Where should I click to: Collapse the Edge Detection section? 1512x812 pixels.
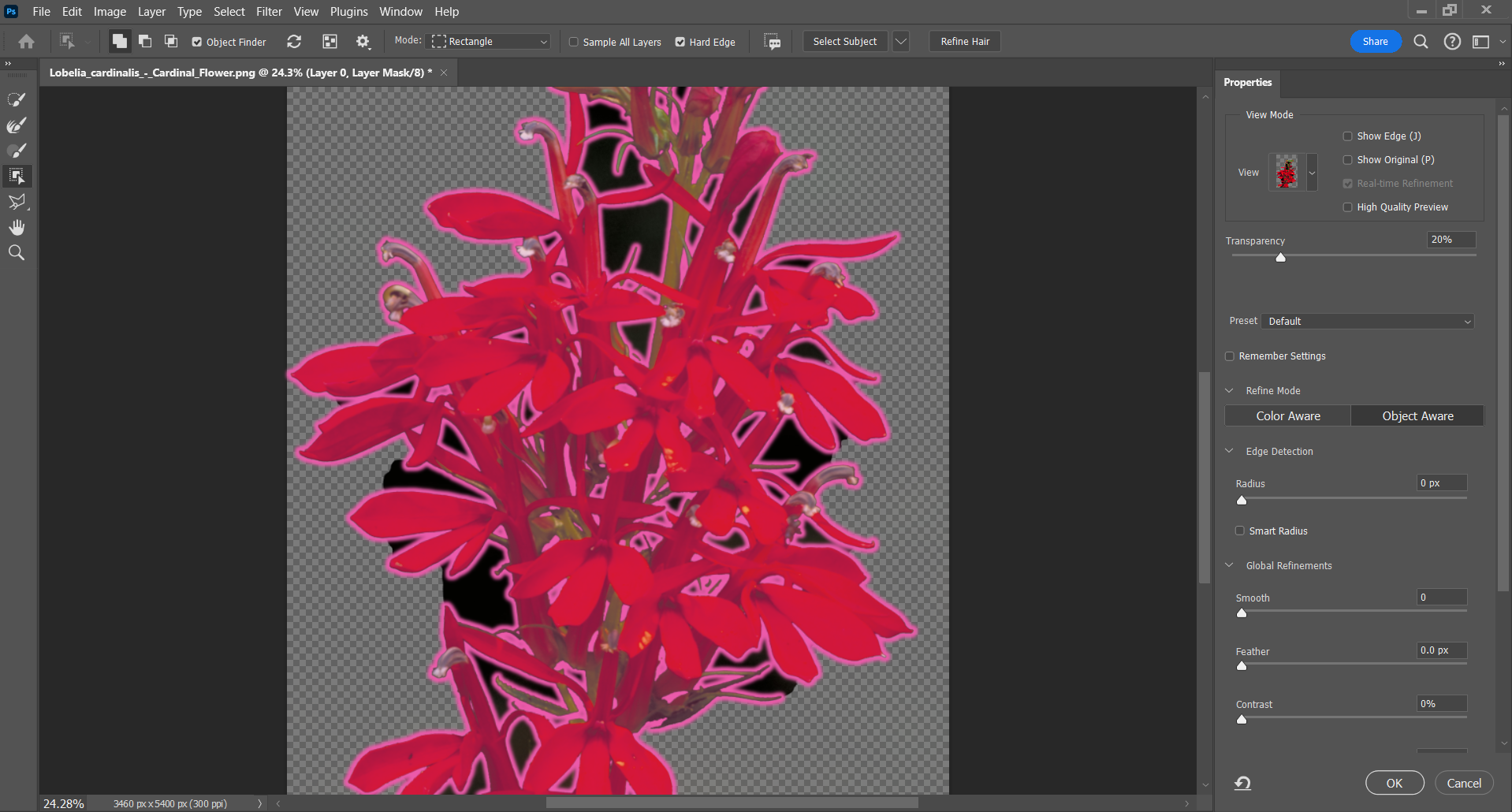click(1229, 452)
